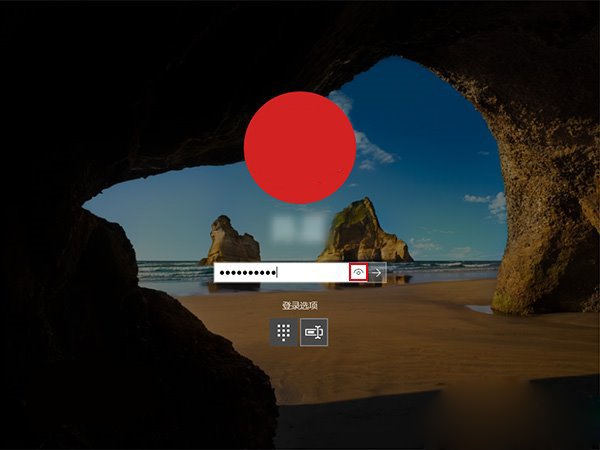
Task: Collapse sign-in choices via 登录选项 text
Action: click(x=299, y=303)
